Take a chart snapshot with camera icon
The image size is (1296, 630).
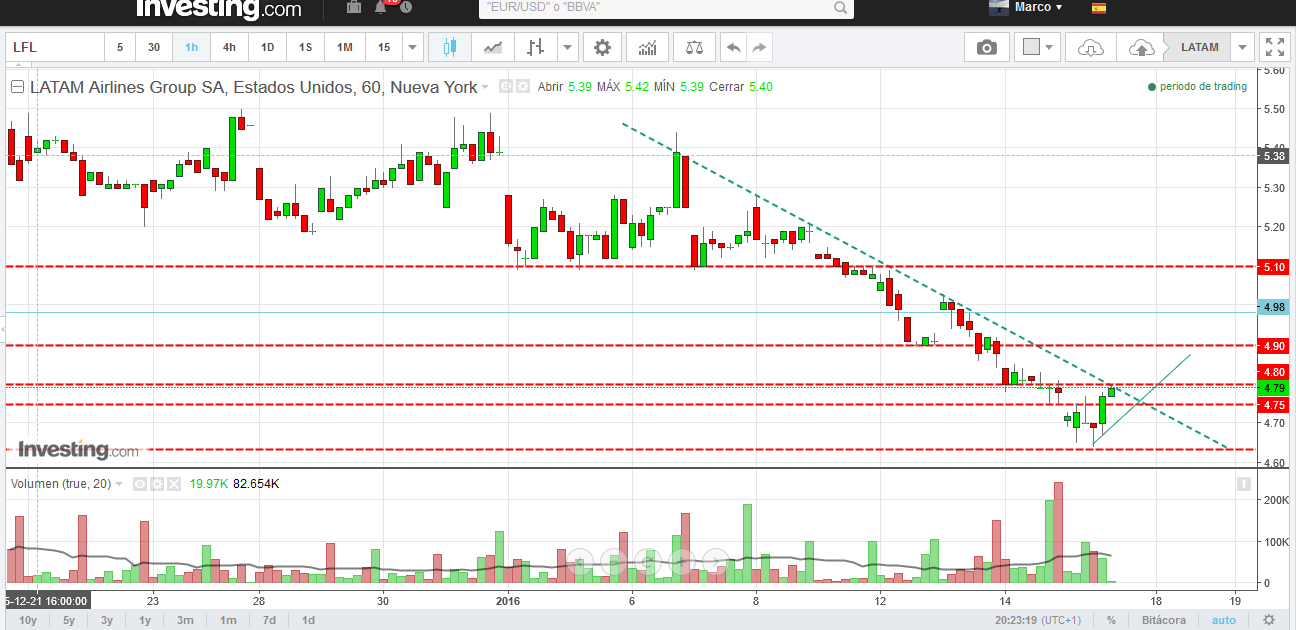tap(987, 47)
